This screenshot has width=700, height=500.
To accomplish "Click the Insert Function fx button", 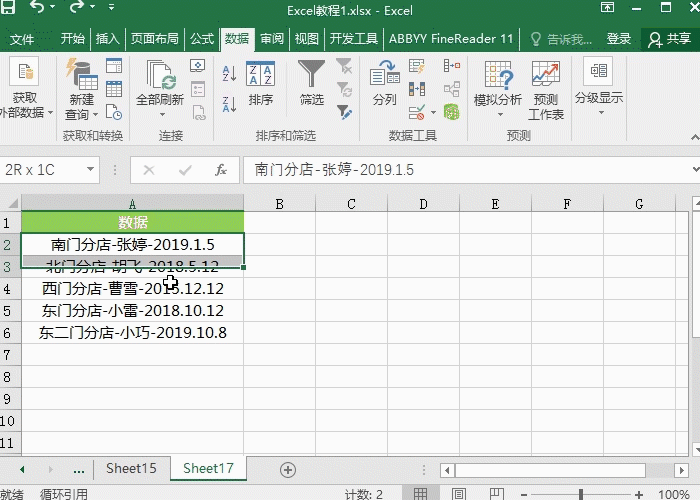I will pyautogui.click(x=221, y=170).
